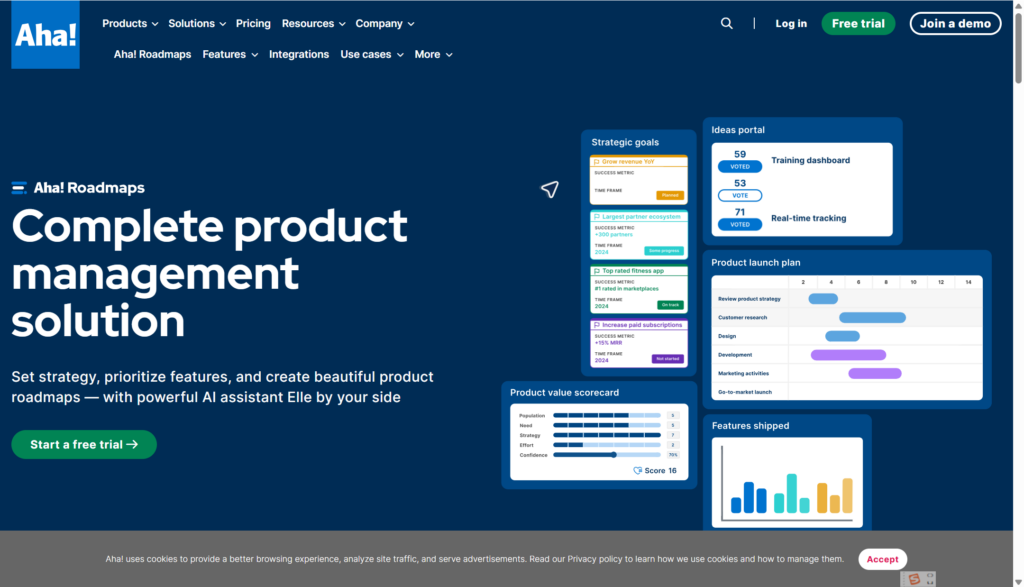Click the Aha! logo
Screen dimensions: 1024x587
pyautogui.click(x=46, y=35)
